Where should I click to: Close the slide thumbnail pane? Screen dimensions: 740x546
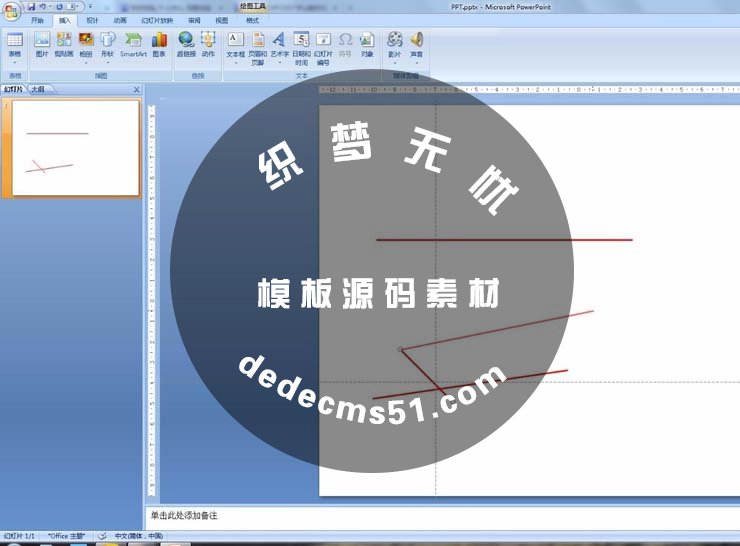coord(136,89)
